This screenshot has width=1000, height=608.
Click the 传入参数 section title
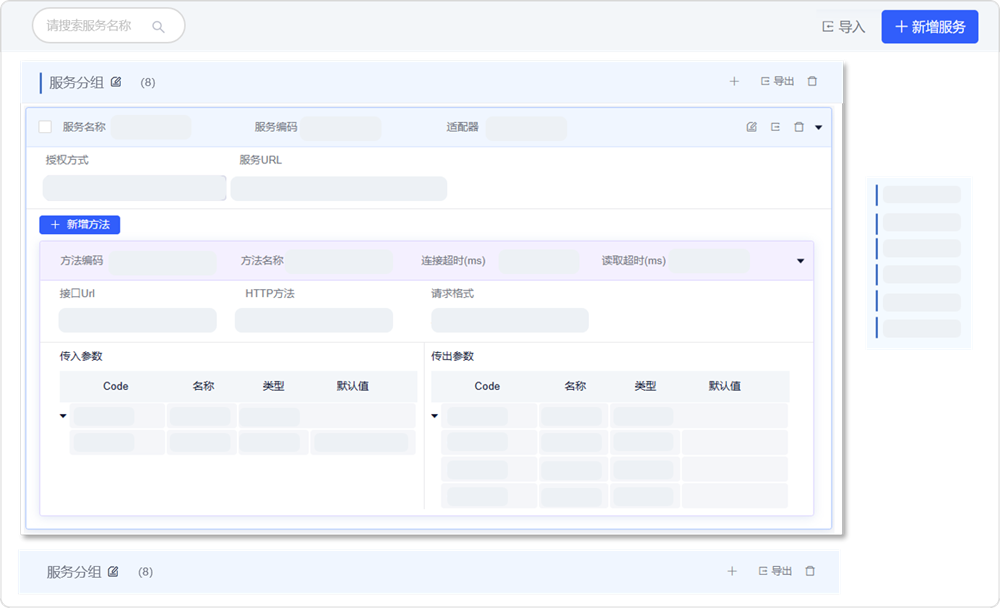(x=81, y=356)
